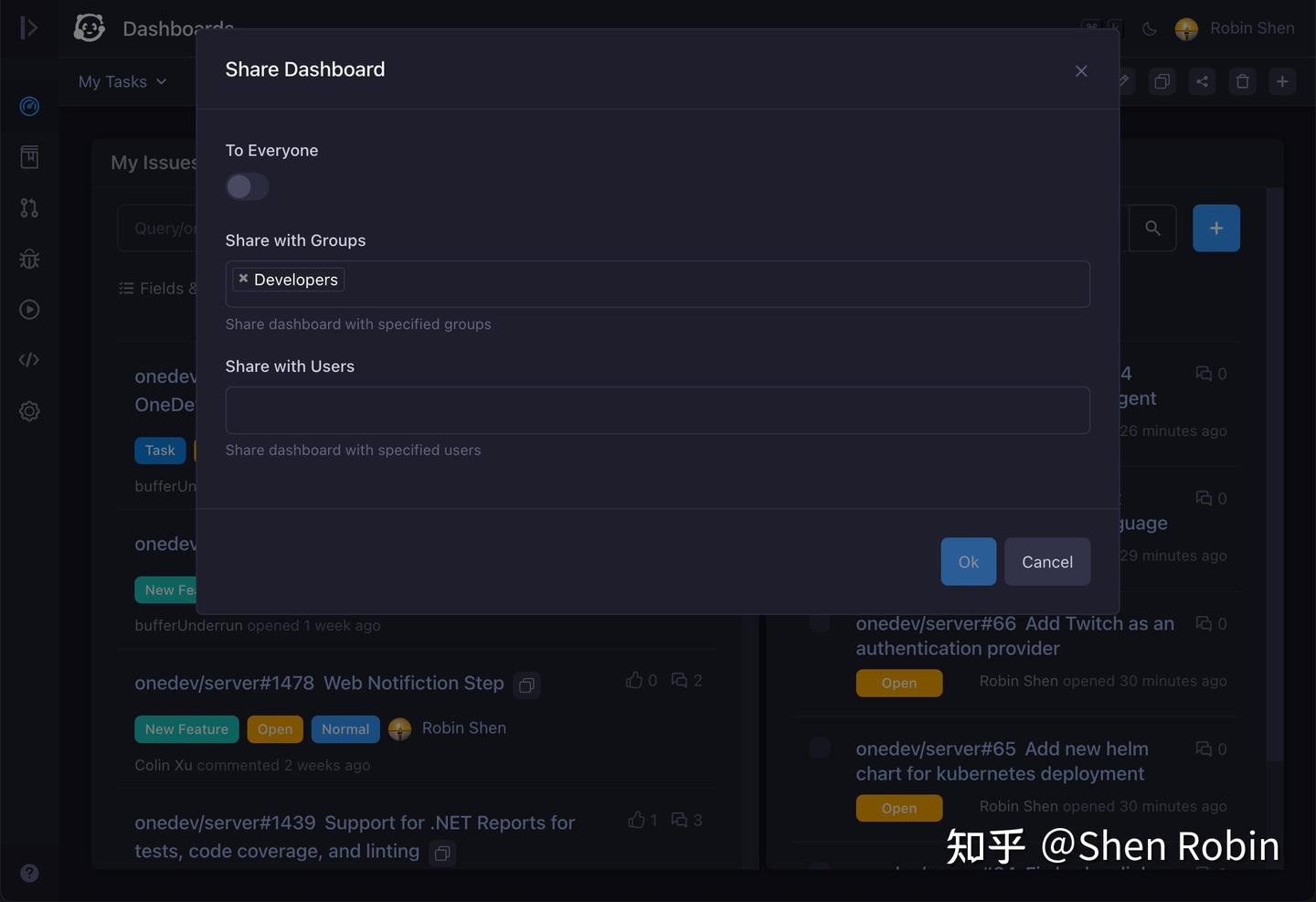
Task: Confirm sharing with the Ok button
Action: pyautogui.click(x=968, y=562)
